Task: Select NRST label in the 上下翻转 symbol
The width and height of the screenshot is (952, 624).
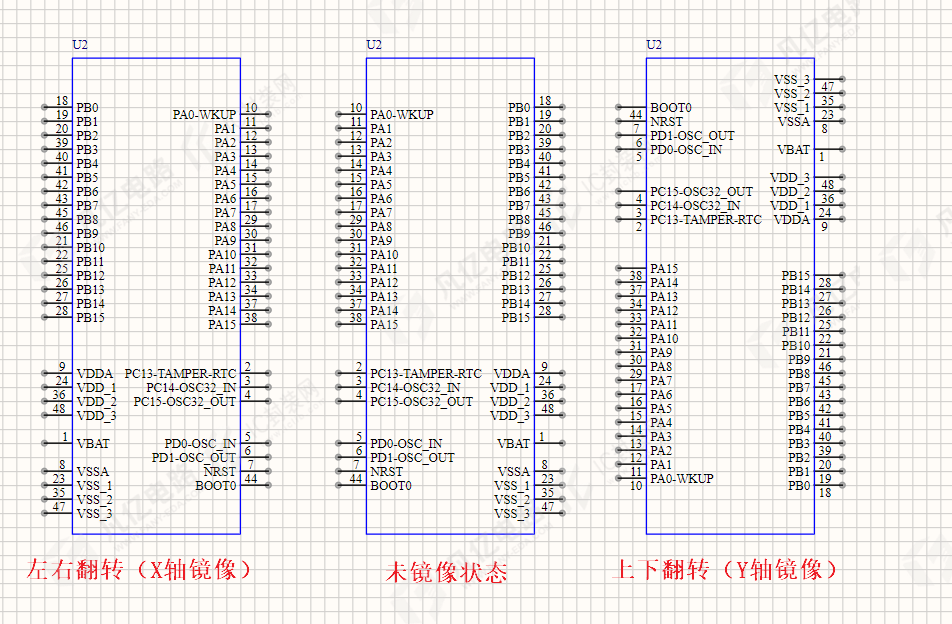Action: coord(667,121)
